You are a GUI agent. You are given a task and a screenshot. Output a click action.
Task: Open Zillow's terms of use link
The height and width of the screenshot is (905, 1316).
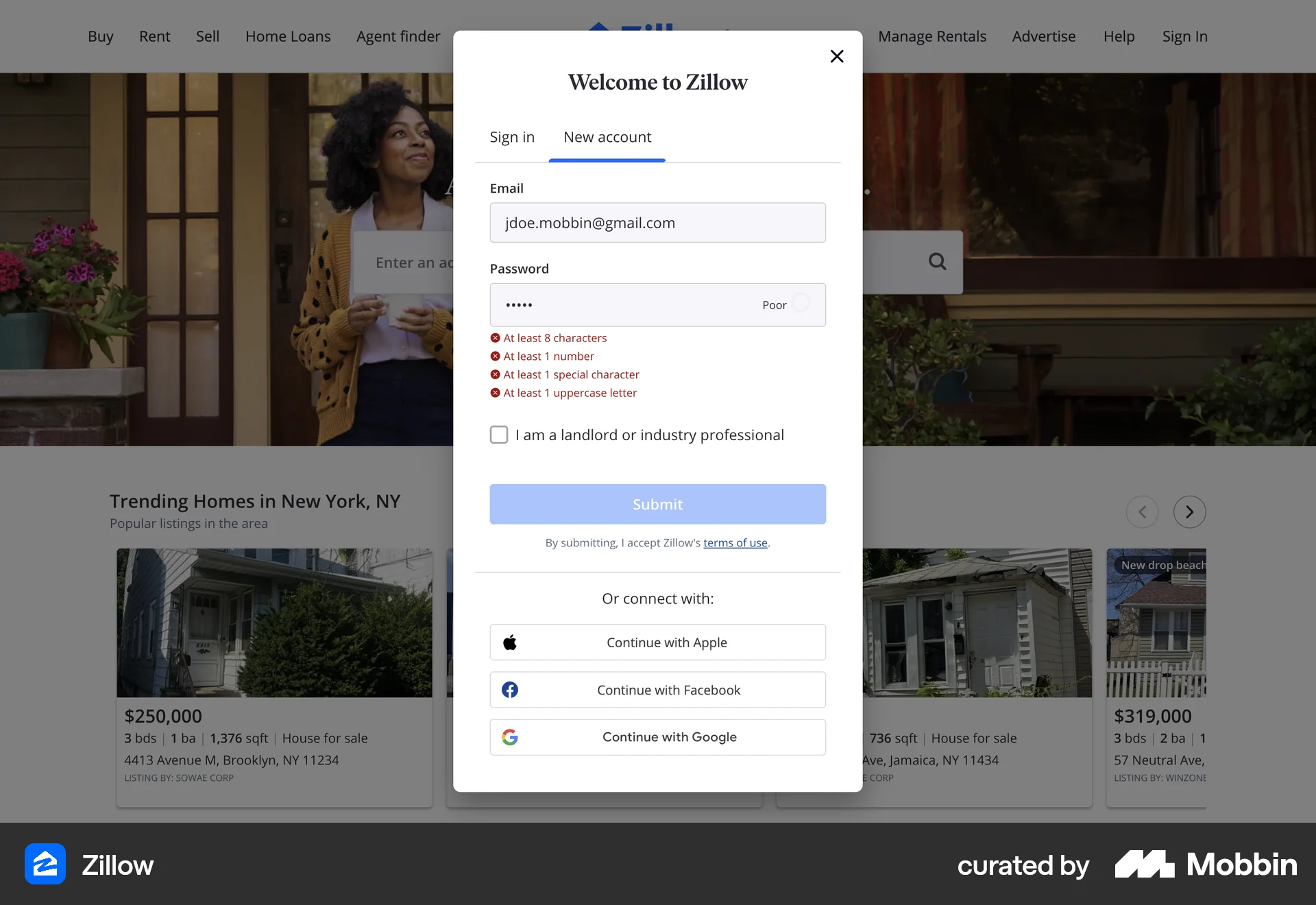click(x=735, y=542)
